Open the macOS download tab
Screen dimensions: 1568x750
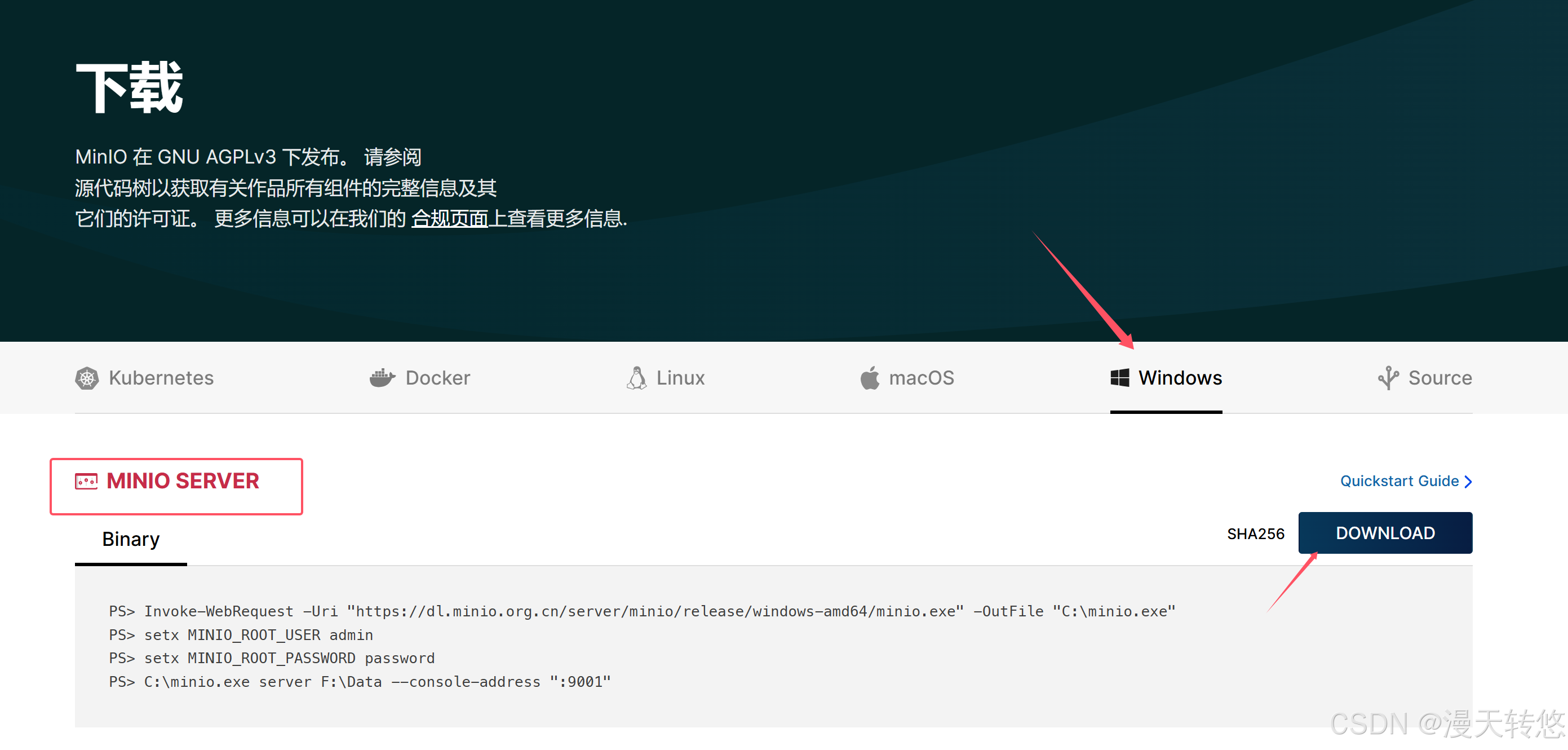[x=921, y=378]
